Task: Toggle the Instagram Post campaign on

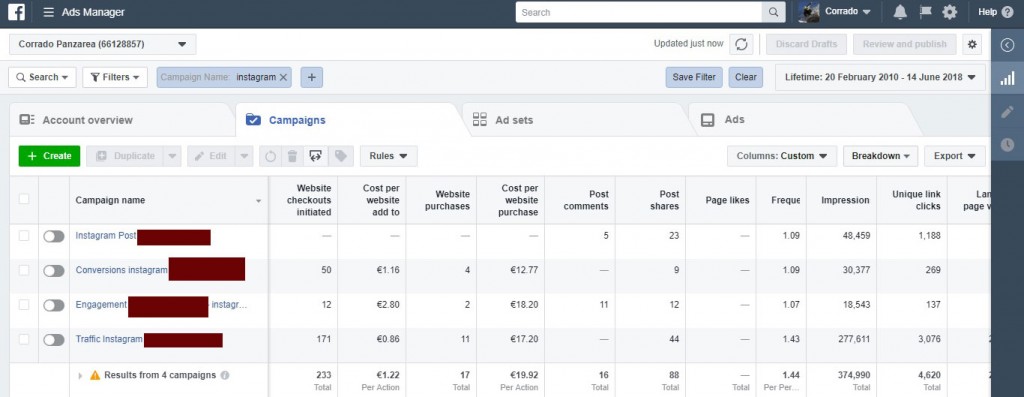Action: 54,236
